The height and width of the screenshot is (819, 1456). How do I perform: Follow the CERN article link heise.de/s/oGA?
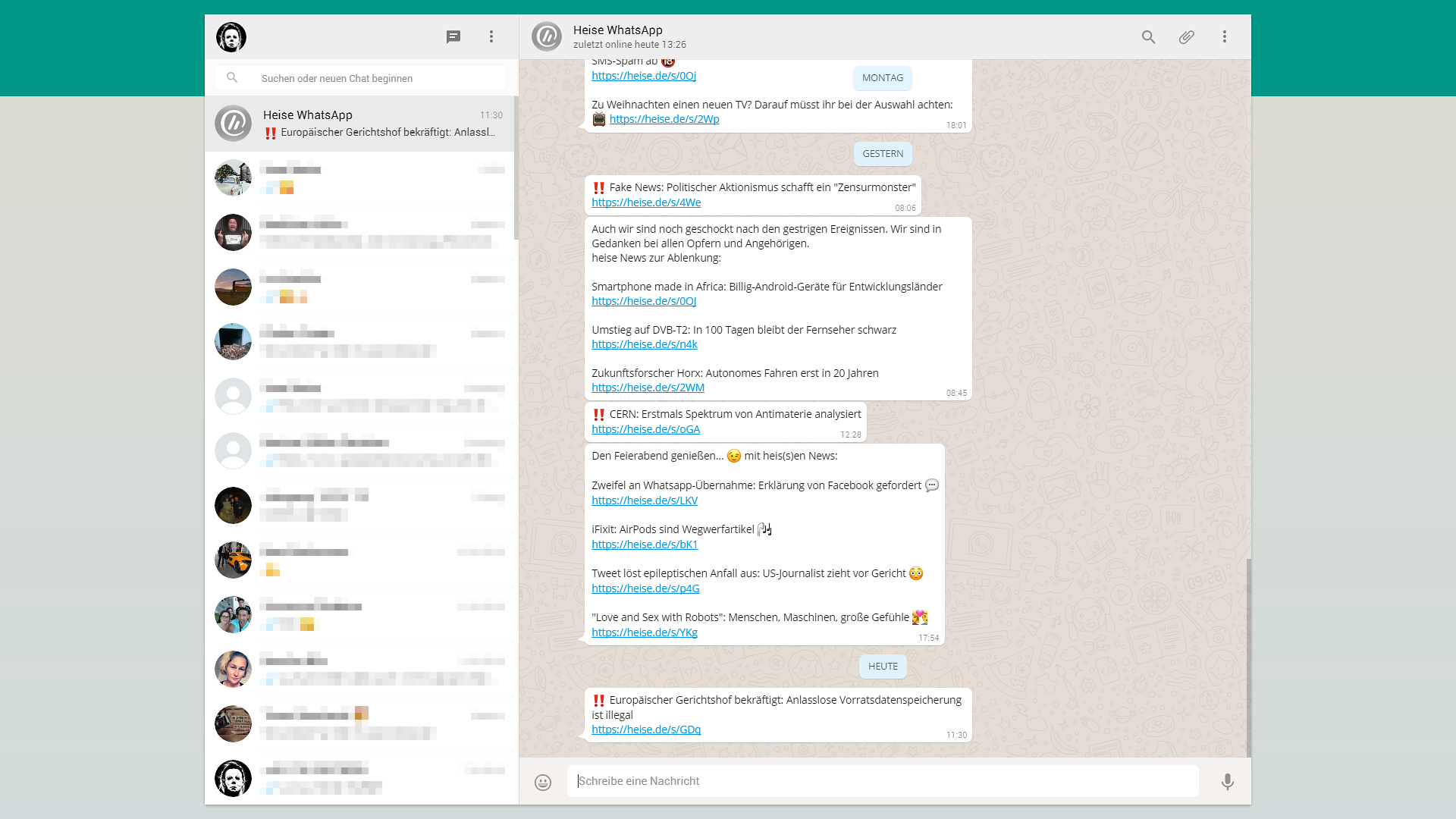click(646, 429)
